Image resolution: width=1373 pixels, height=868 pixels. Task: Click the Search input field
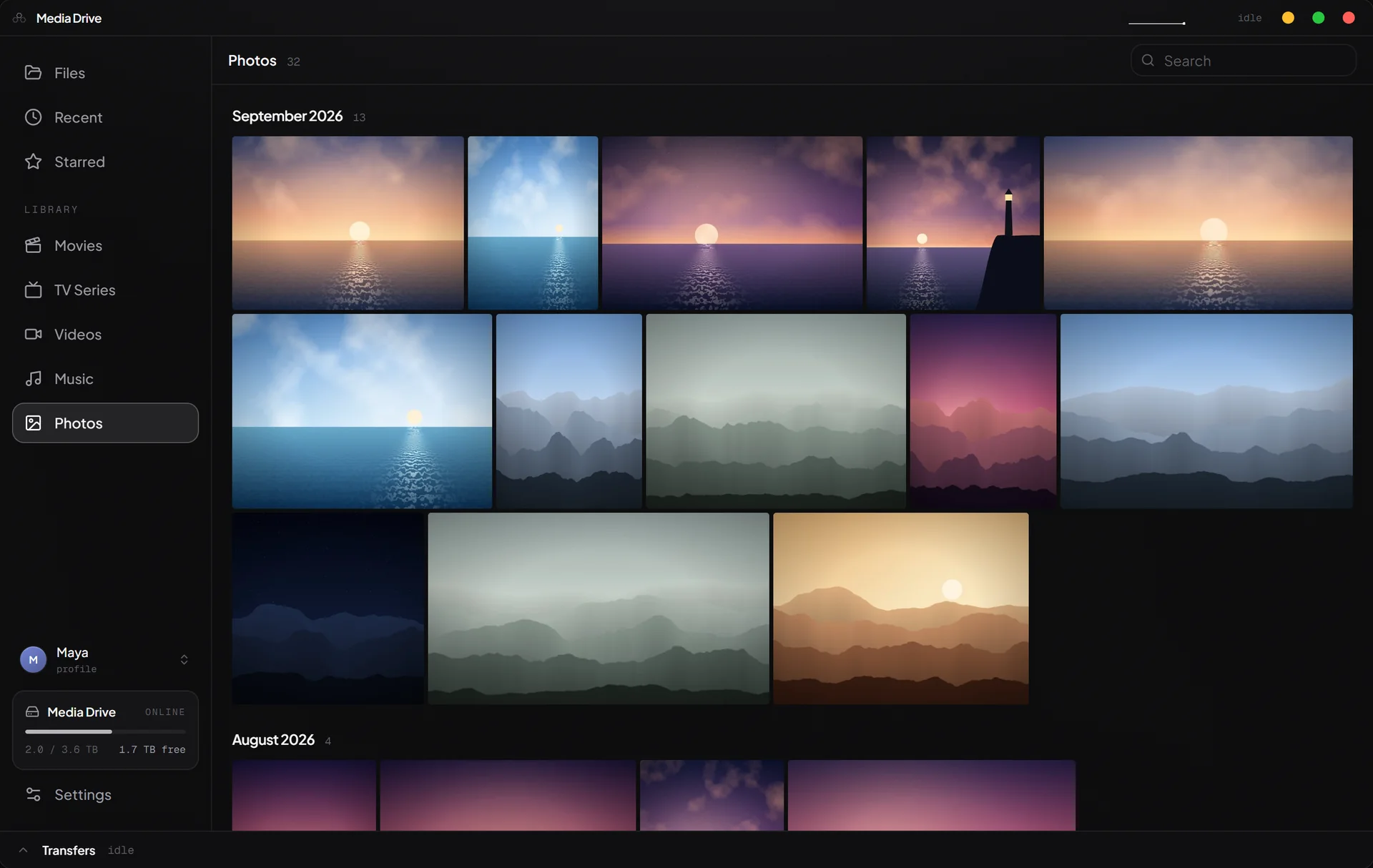click(1243, 60)
